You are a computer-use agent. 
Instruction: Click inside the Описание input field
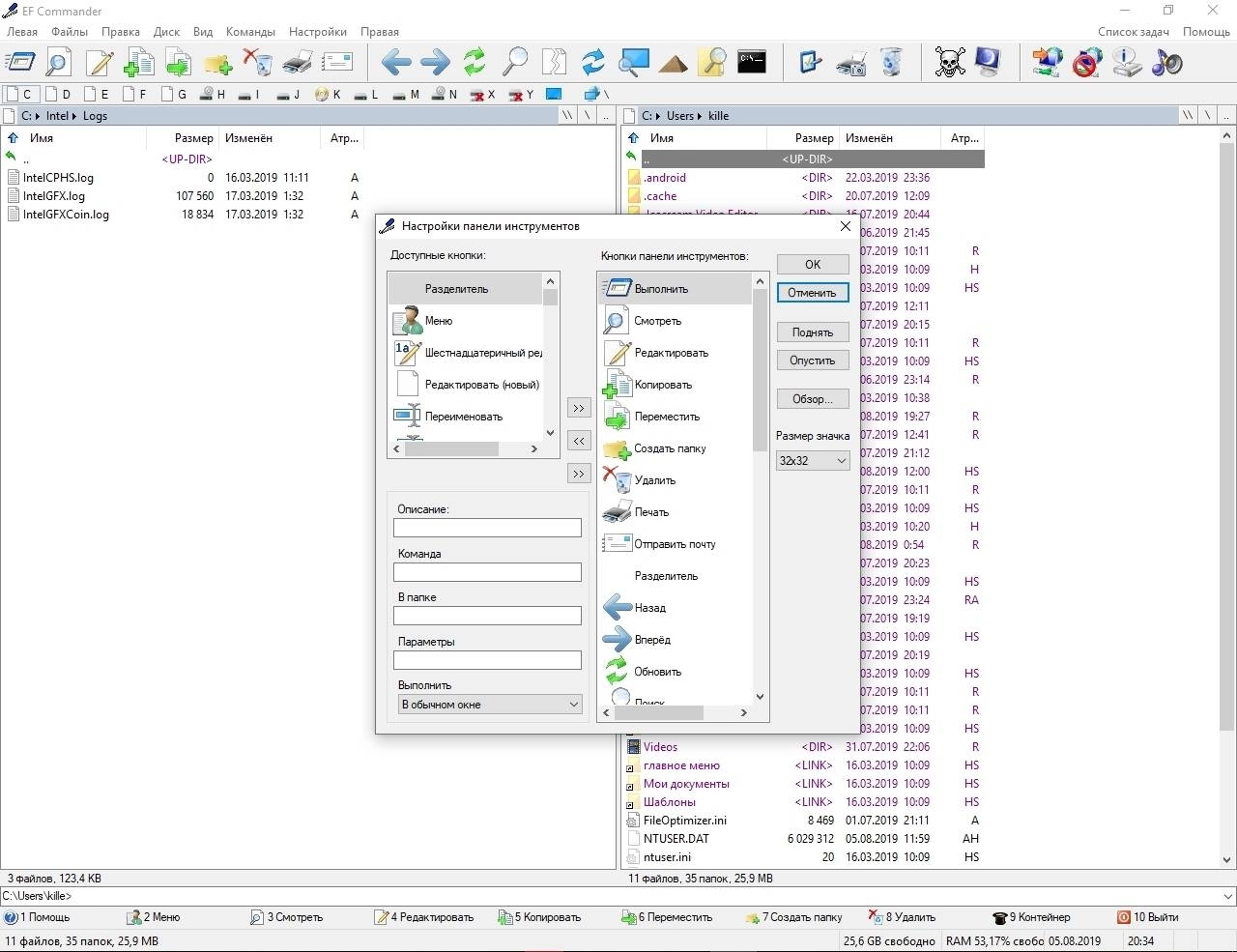point(487,528)
